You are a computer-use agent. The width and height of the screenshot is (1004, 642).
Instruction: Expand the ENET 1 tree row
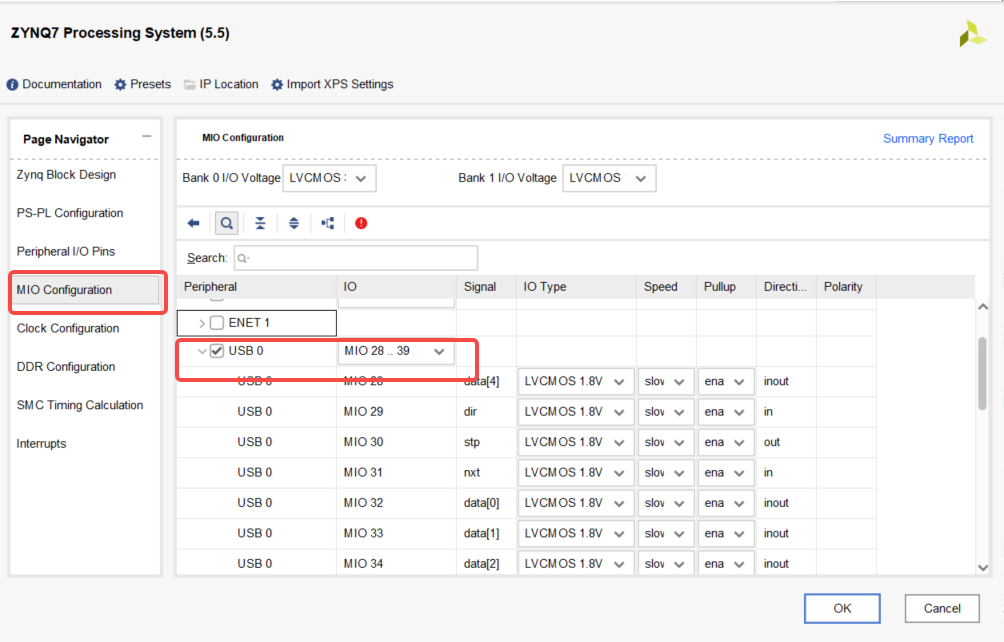coord(202,323)
